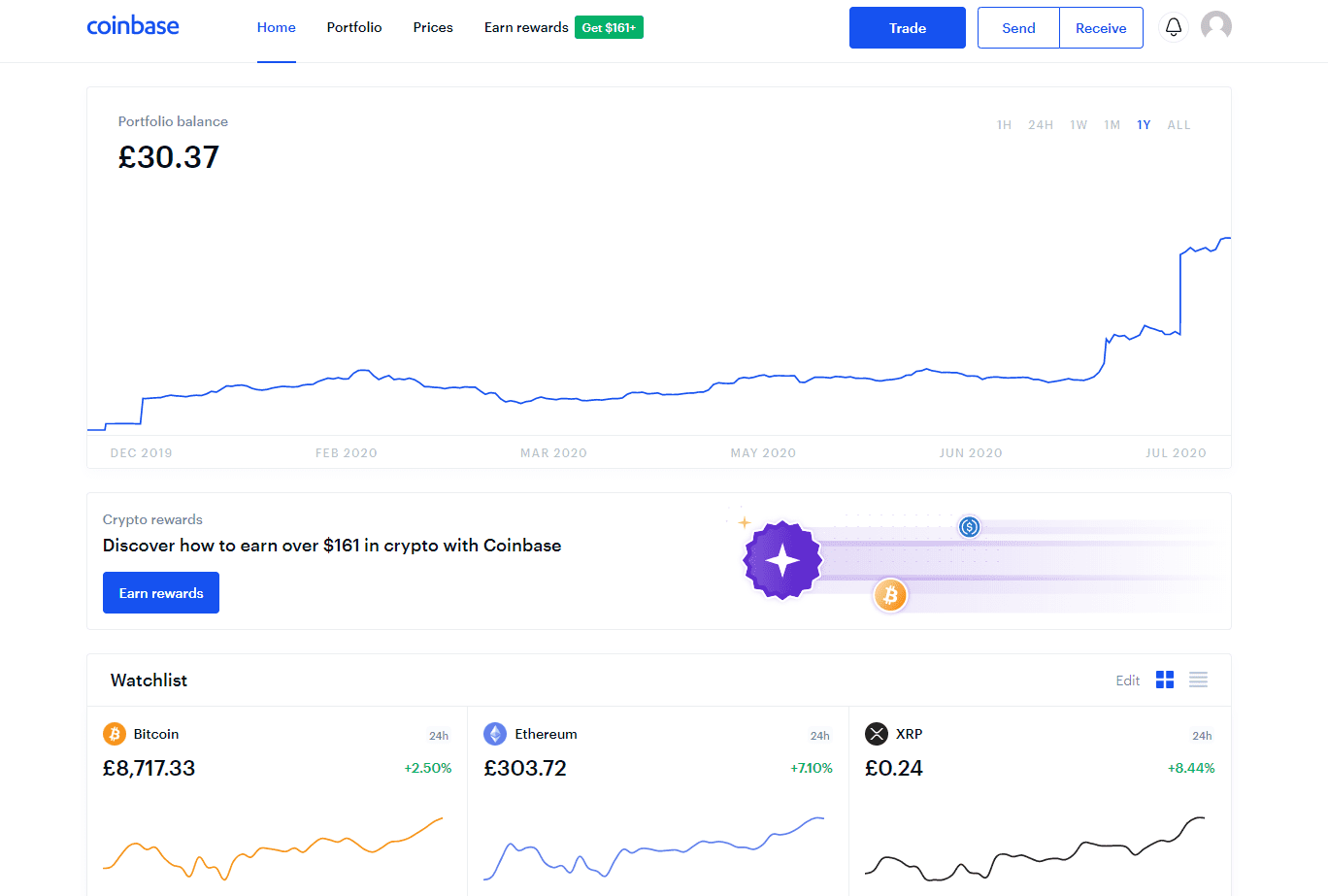The image size is (1328, 896).
Task: Click the XRP +8.44% change
Action: coord(1191,768)
